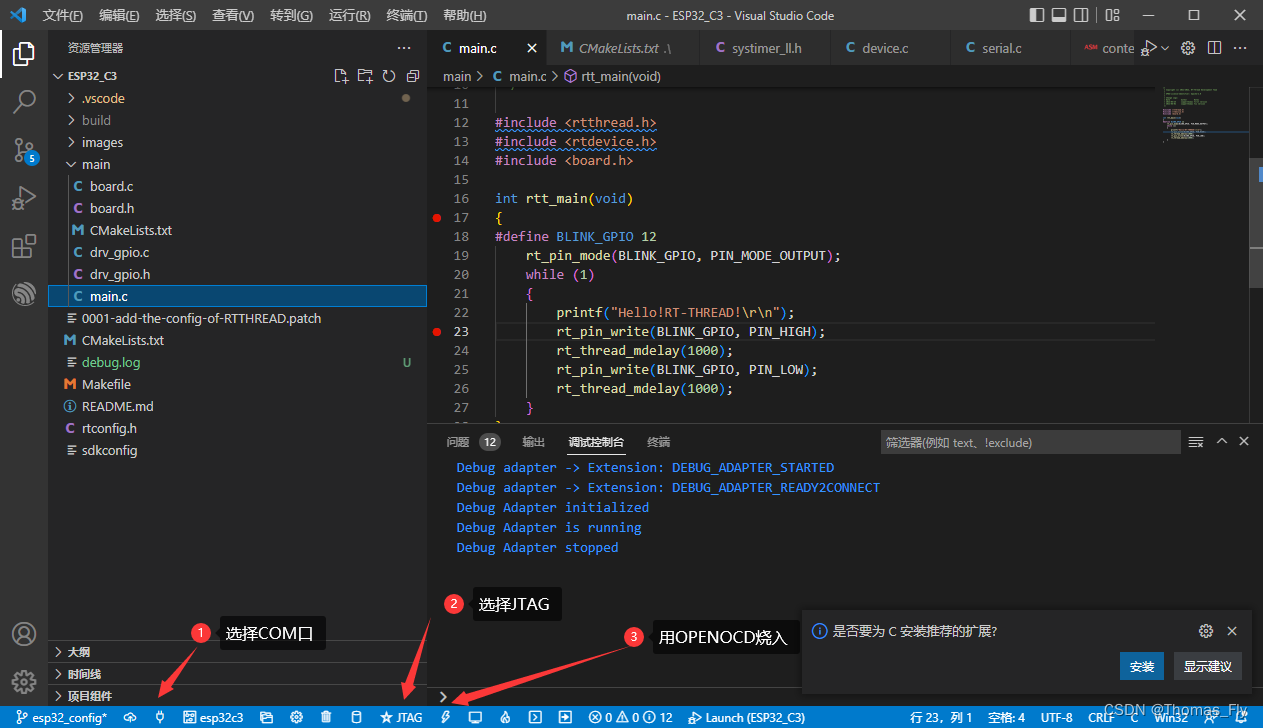Close the main.c editor tab
This screenshot has height=728, width=1263.
(531, 48)
